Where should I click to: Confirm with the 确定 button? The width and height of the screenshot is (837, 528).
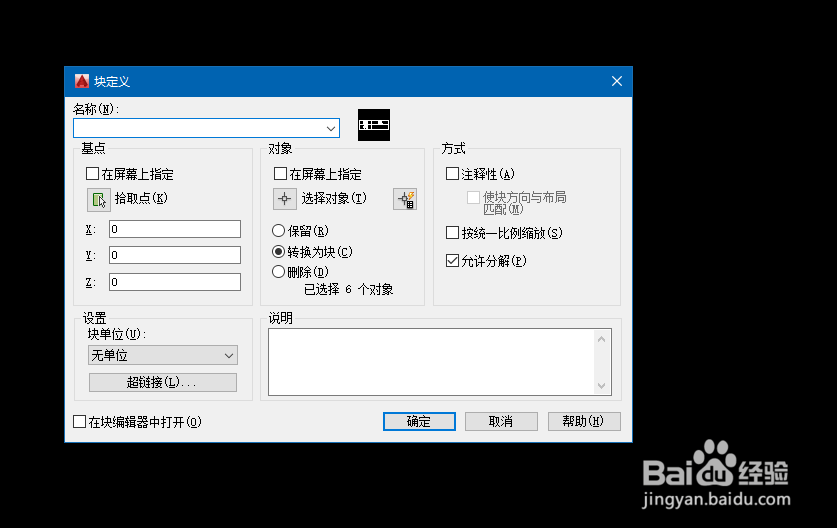coord(419,421)
